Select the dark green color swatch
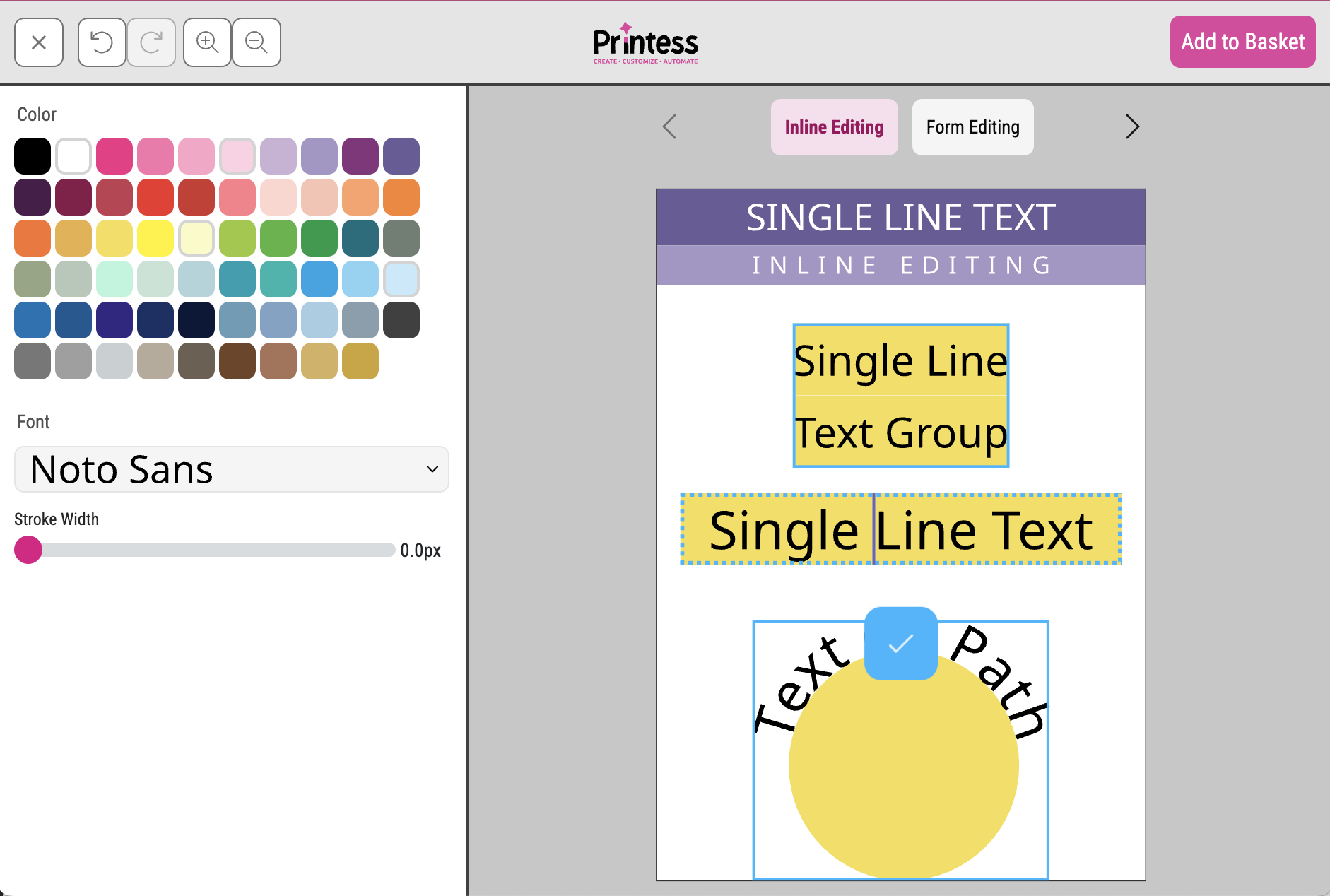The height and width of the screenshot is (896, 1330). pyautogui.click(x=319, y=238)
